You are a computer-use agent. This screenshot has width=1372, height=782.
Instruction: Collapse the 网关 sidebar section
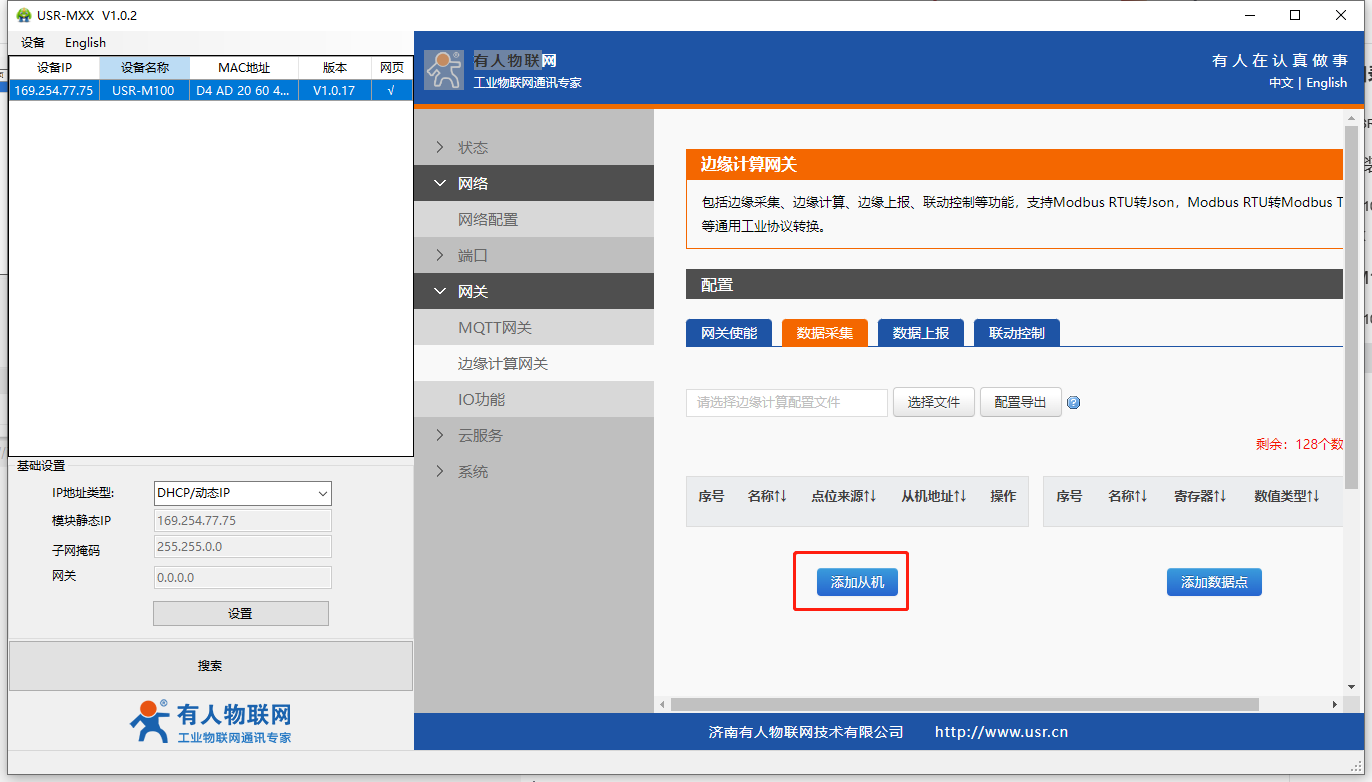point(534,292)
